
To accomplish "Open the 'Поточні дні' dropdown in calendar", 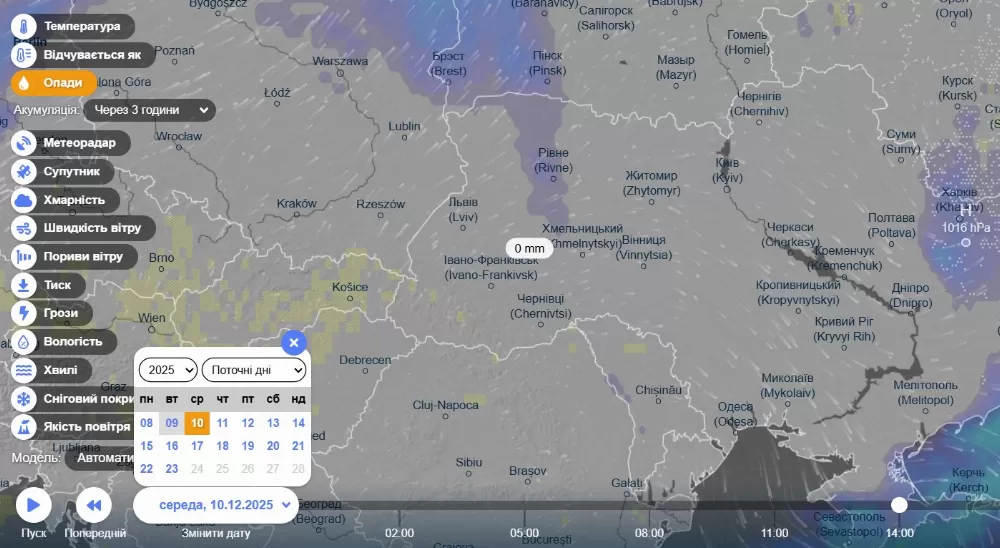I will click(x=254, y=370).
